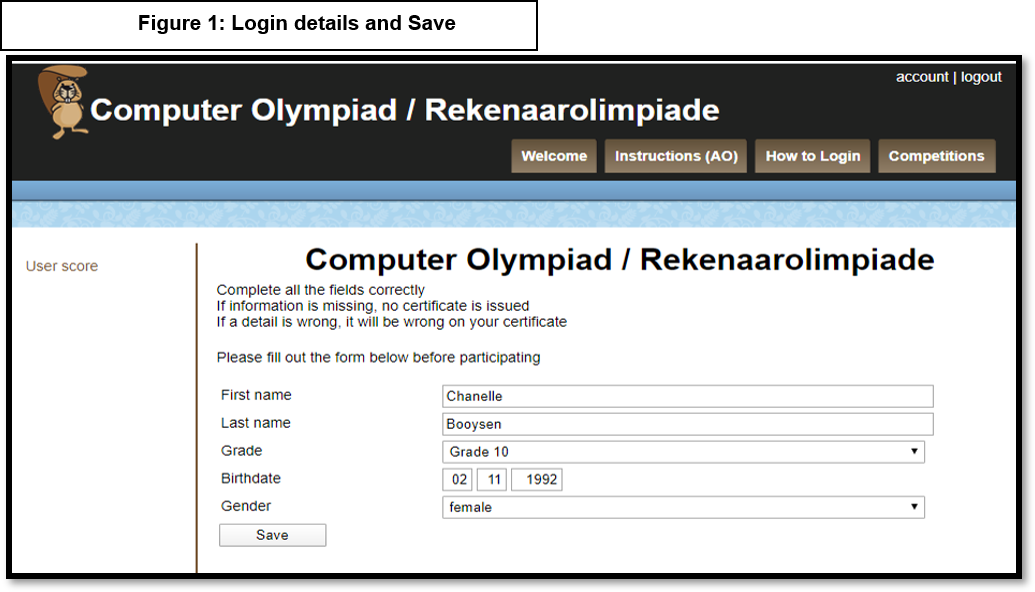Viewport: 1035px width, 592px height.
Task: Click 'If information is missing, no certificate is issued'
Action: tap(373, 306)
